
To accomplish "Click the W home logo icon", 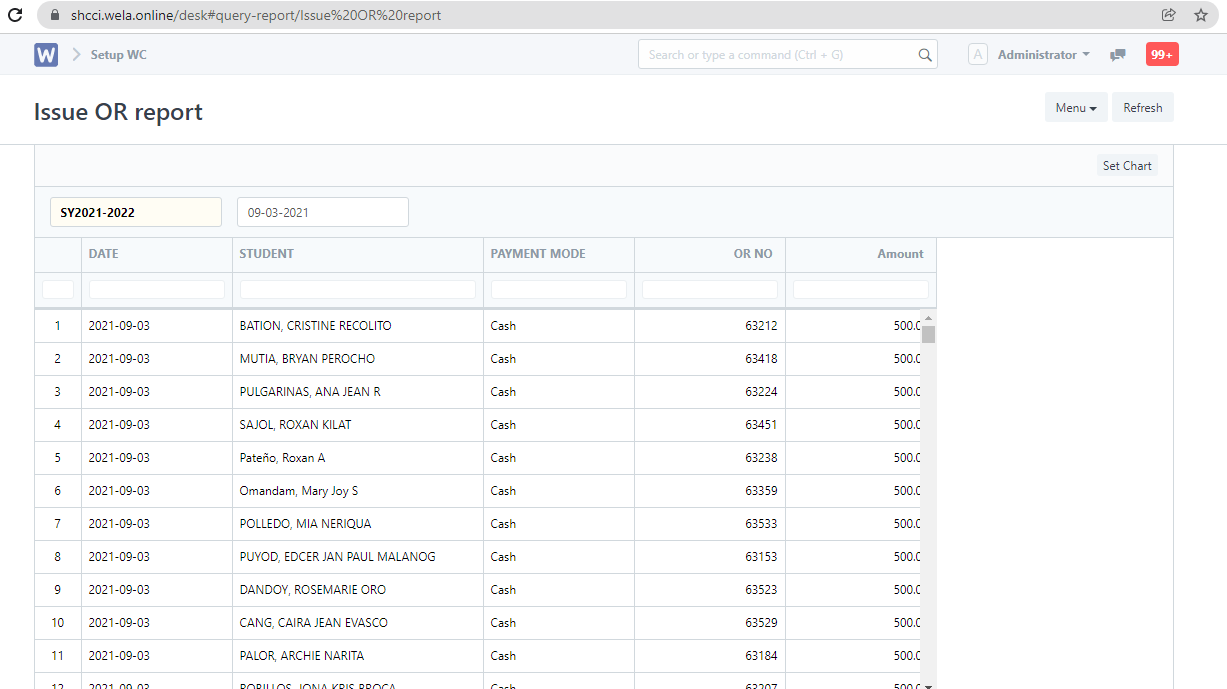I will pyautogui.click(x=46, y=55).
